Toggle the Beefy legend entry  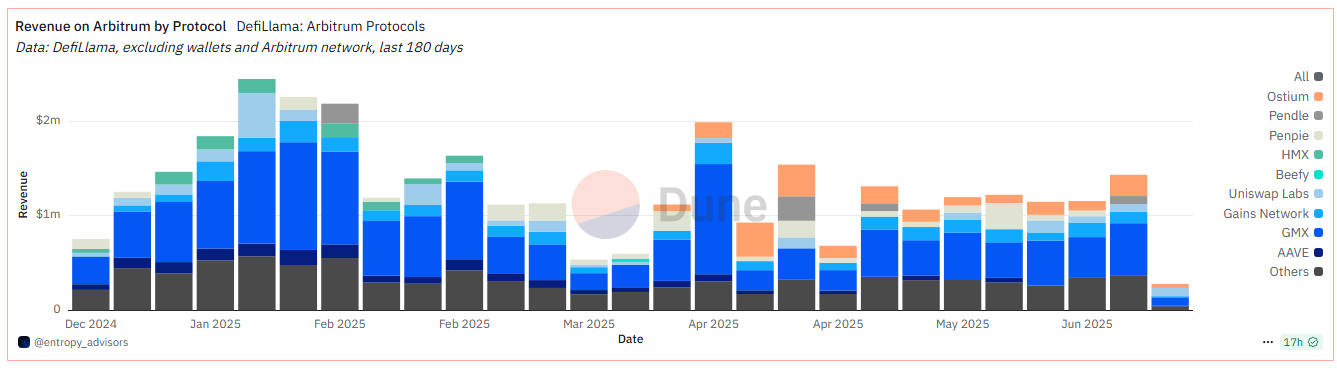point(1299,174)
